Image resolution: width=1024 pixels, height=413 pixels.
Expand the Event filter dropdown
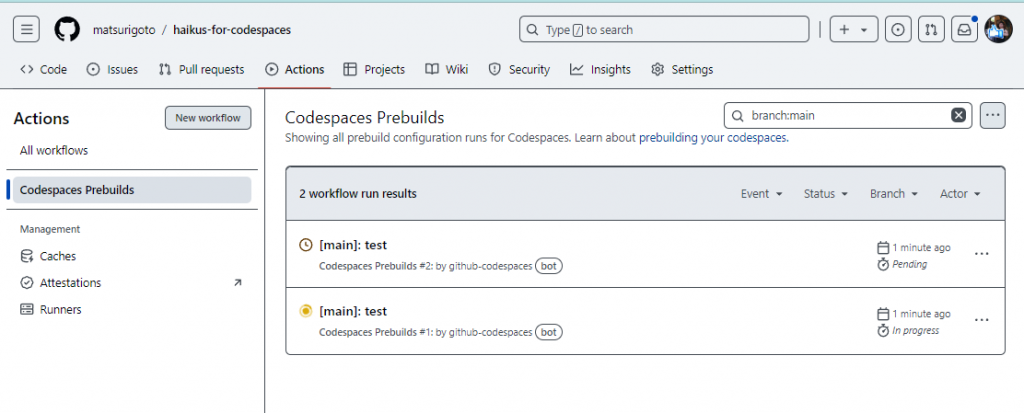click(761, 194)
